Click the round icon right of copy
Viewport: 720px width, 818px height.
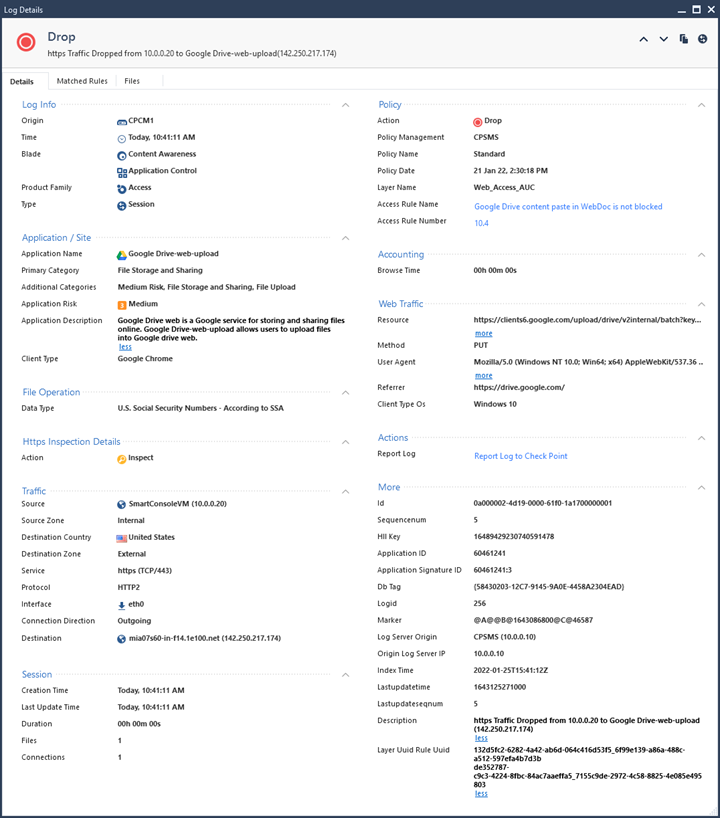pos(703,40)
